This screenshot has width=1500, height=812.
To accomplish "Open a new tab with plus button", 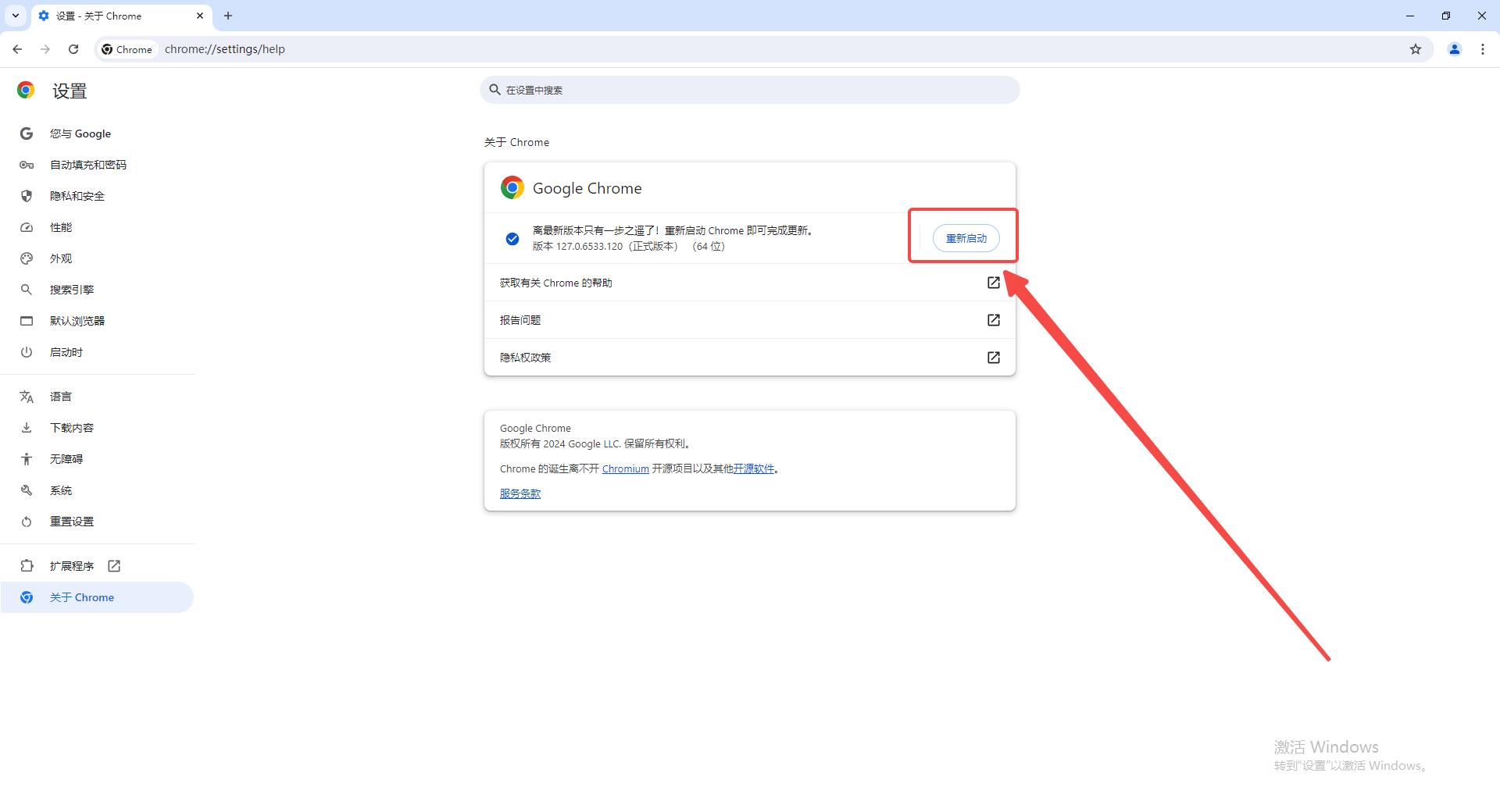I will click(x=228, y=16).
